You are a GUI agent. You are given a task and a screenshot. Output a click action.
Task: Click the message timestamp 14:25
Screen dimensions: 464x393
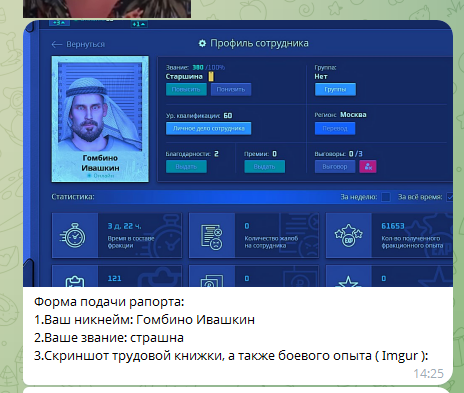[428, 374]
